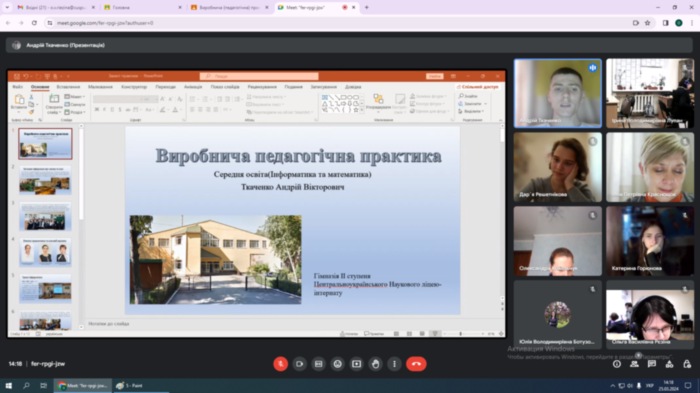Open the Chrome three-dot menu
Image resolution: width=700 pixels, height=393 pixels.
point(692,23)
